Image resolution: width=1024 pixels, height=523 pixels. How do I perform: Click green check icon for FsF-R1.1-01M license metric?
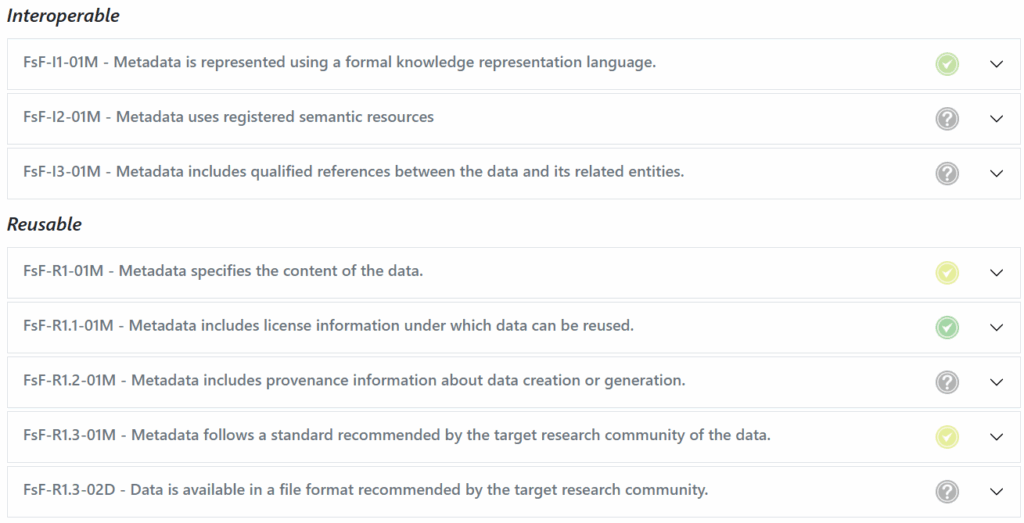[x=947, y=327]
